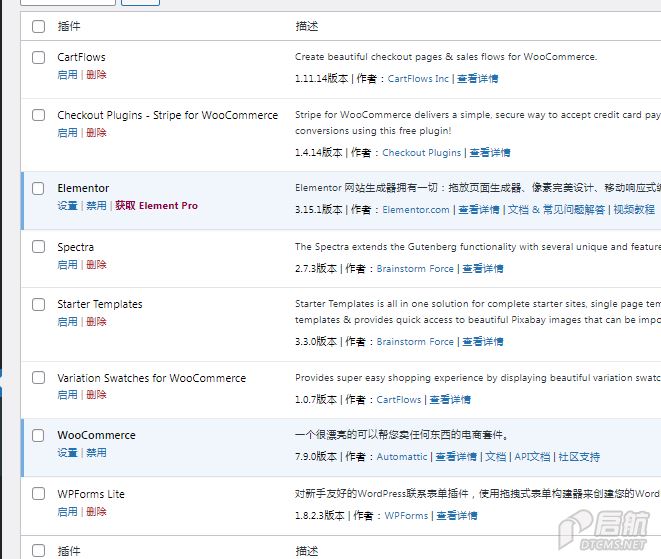Open CartFlows author link in Variation Swatches row
This screenshot has width=661, height=559.
coord(398,399)
